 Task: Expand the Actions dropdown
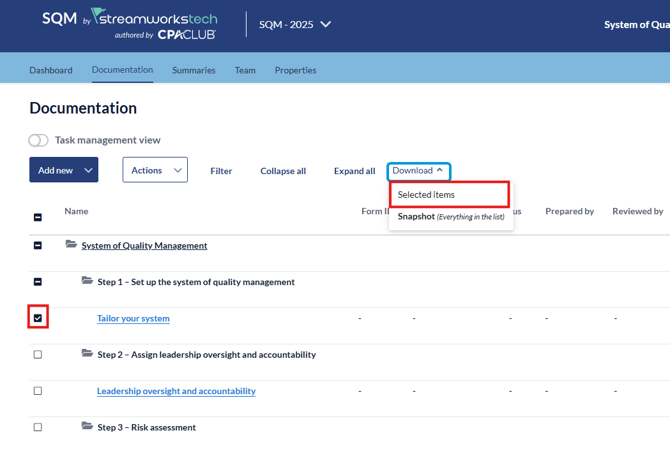pos(155,171)
